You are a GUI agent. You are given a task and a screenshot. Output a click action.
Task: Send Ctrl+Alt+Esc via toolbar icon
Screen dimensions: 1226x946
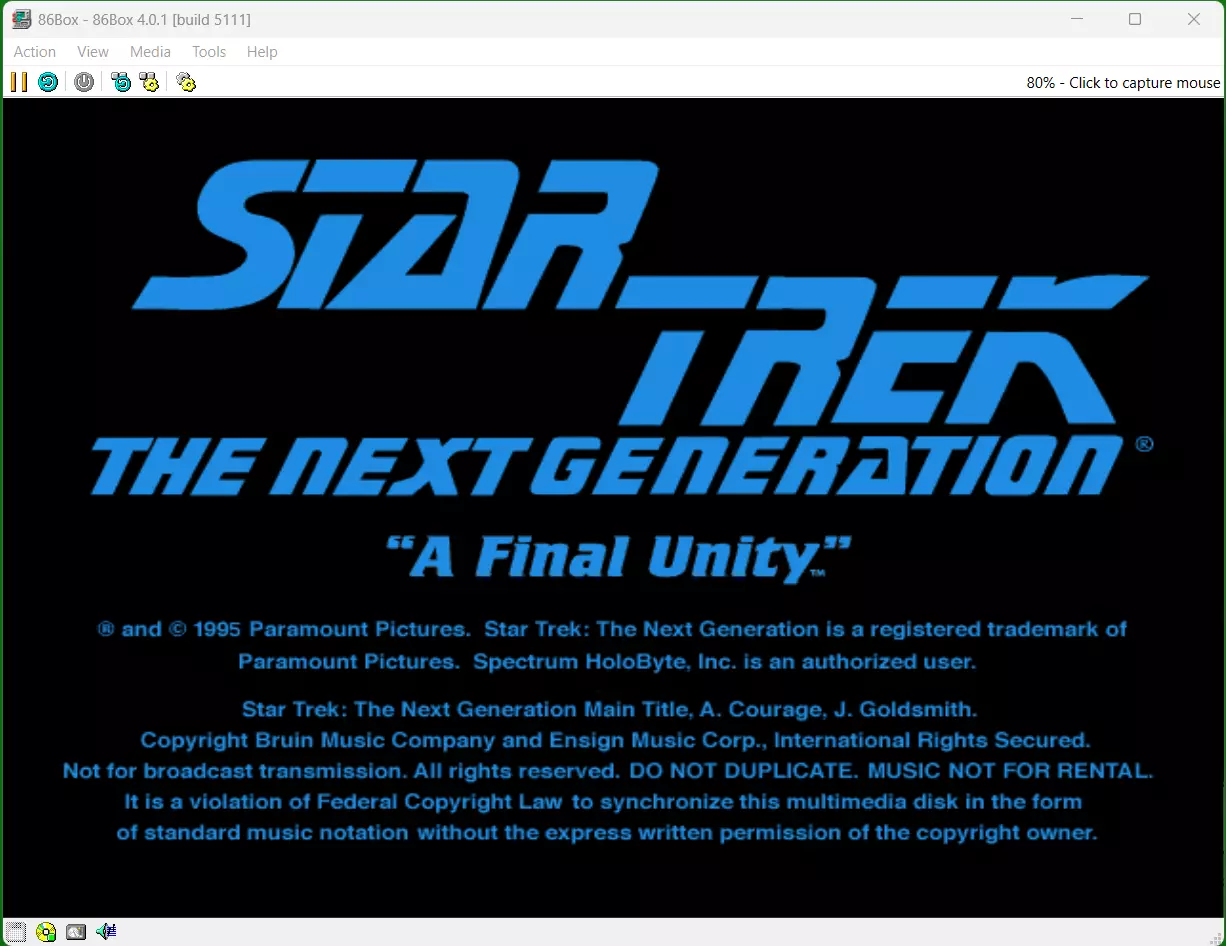tap(149, 82)
